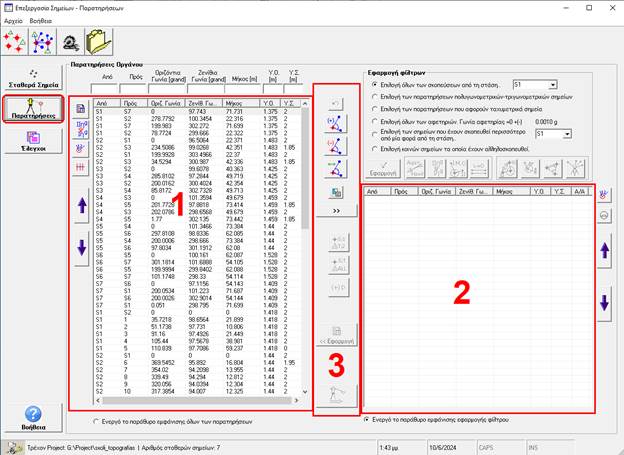The image size is (624, 455).
Task: Click the observations table vertical scrollbar
Action: (x=305, y=250)
